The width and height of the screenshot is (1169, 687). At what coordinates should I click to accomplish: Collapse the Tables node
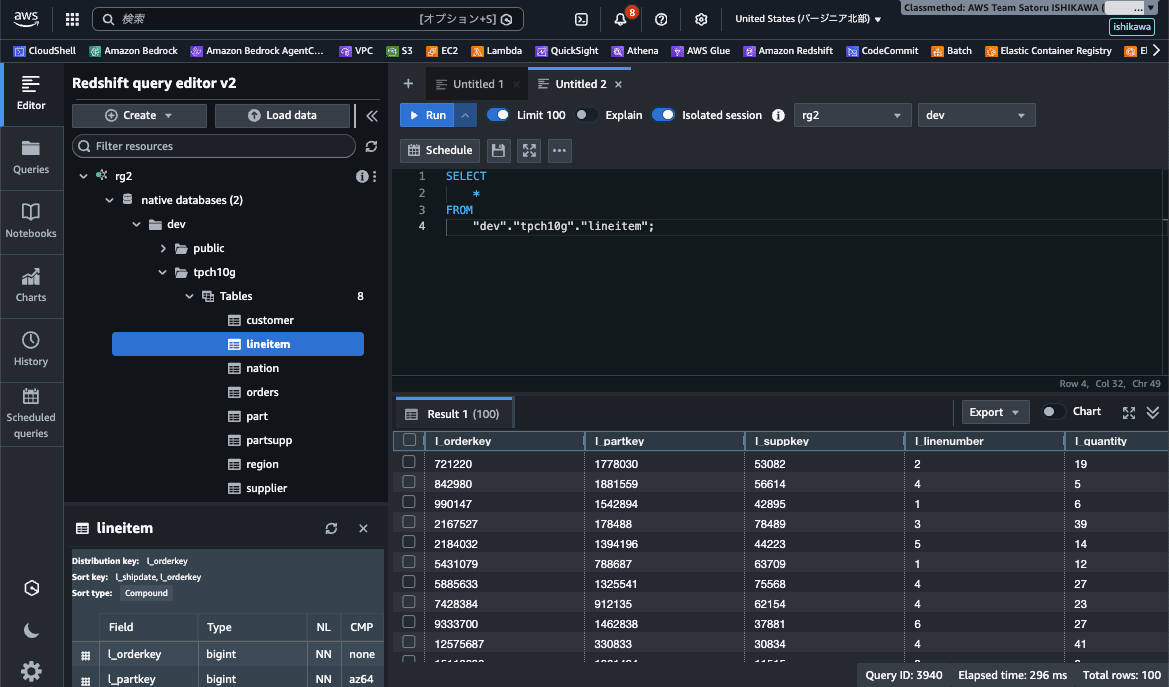click(x=189, y=296)
